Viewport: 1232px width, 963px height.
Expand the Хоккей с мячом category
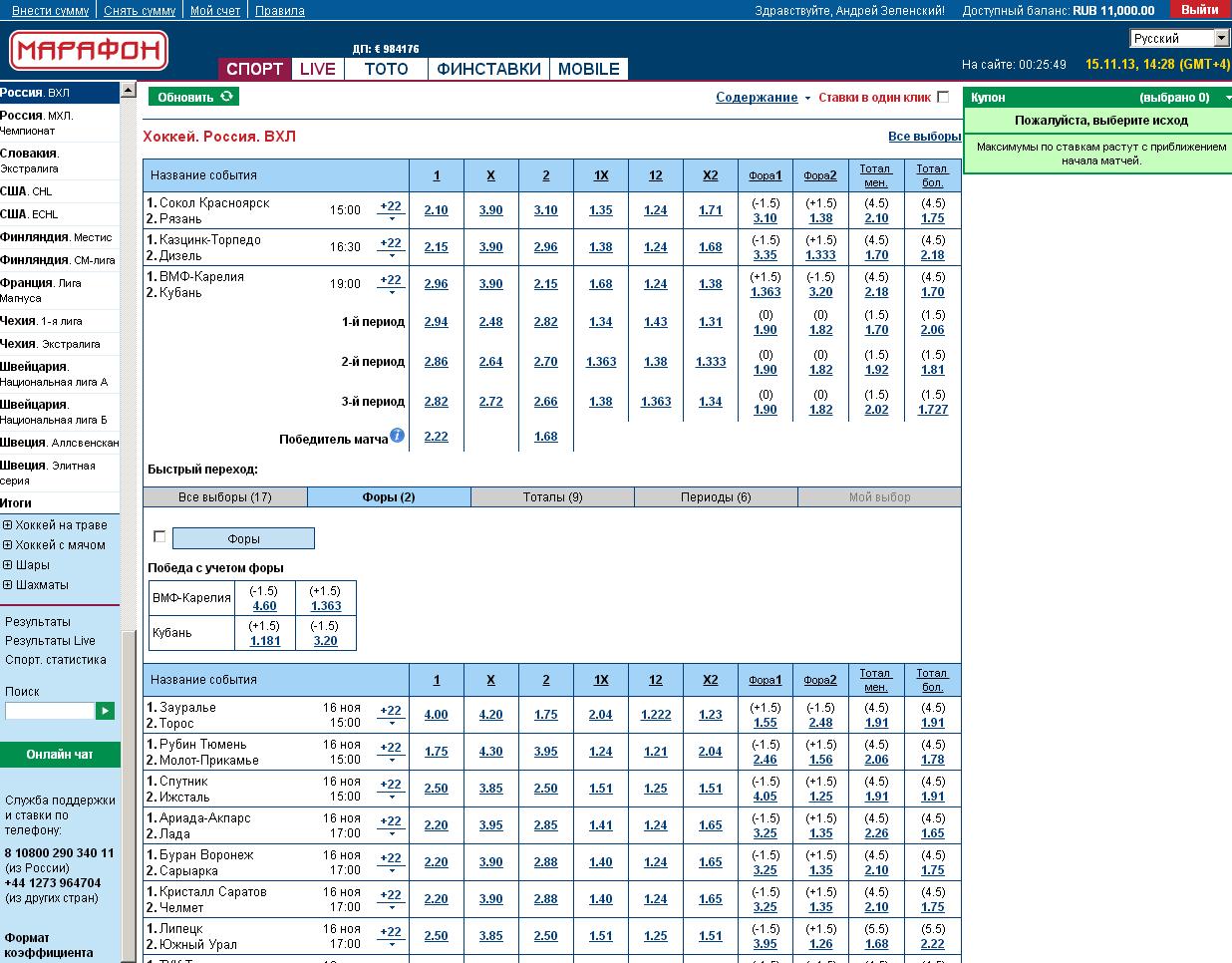pyautogui.click(x=8, y=545)
